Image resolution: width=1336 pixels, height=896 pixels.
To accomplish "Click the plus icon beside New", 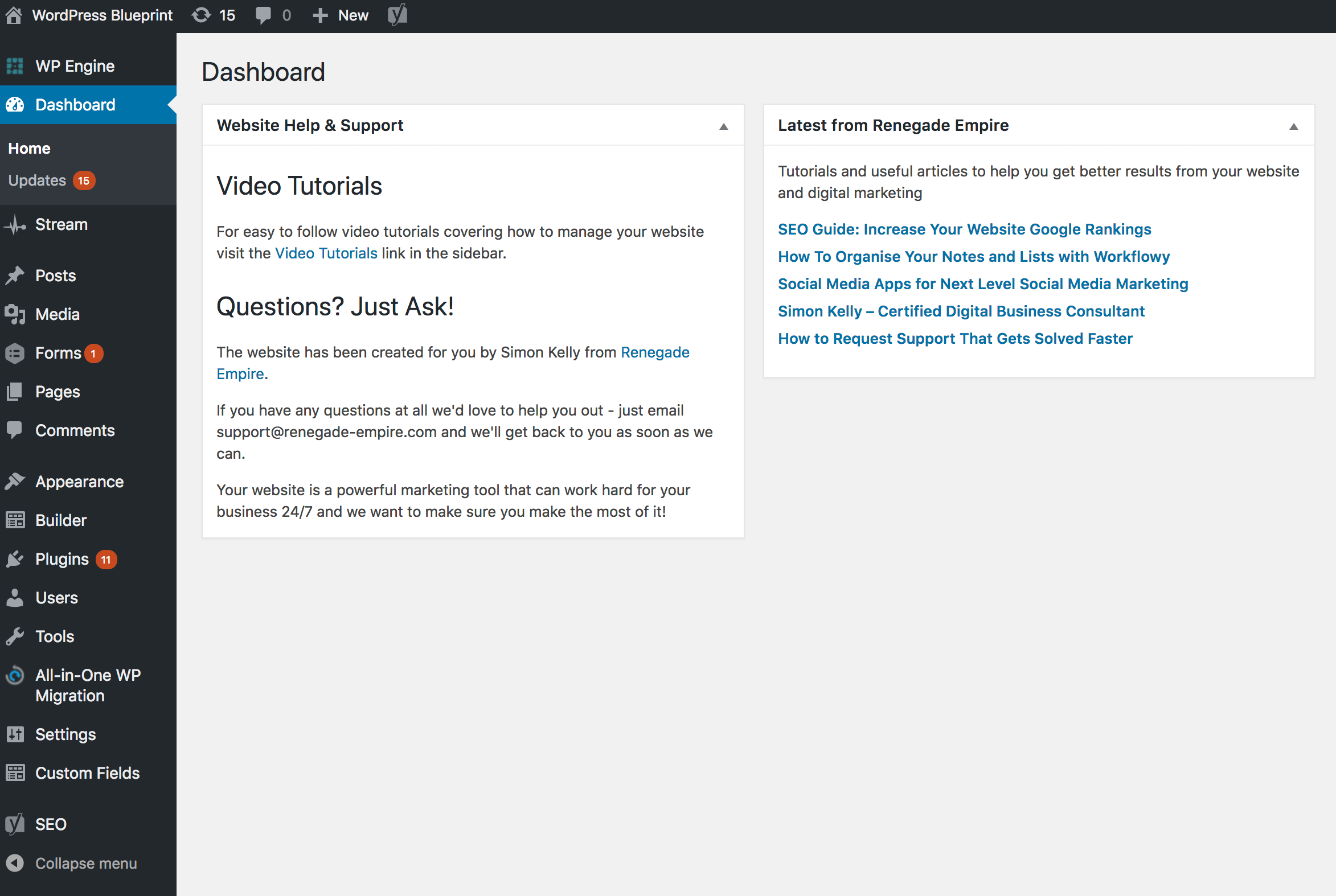I will pos(320,15).
